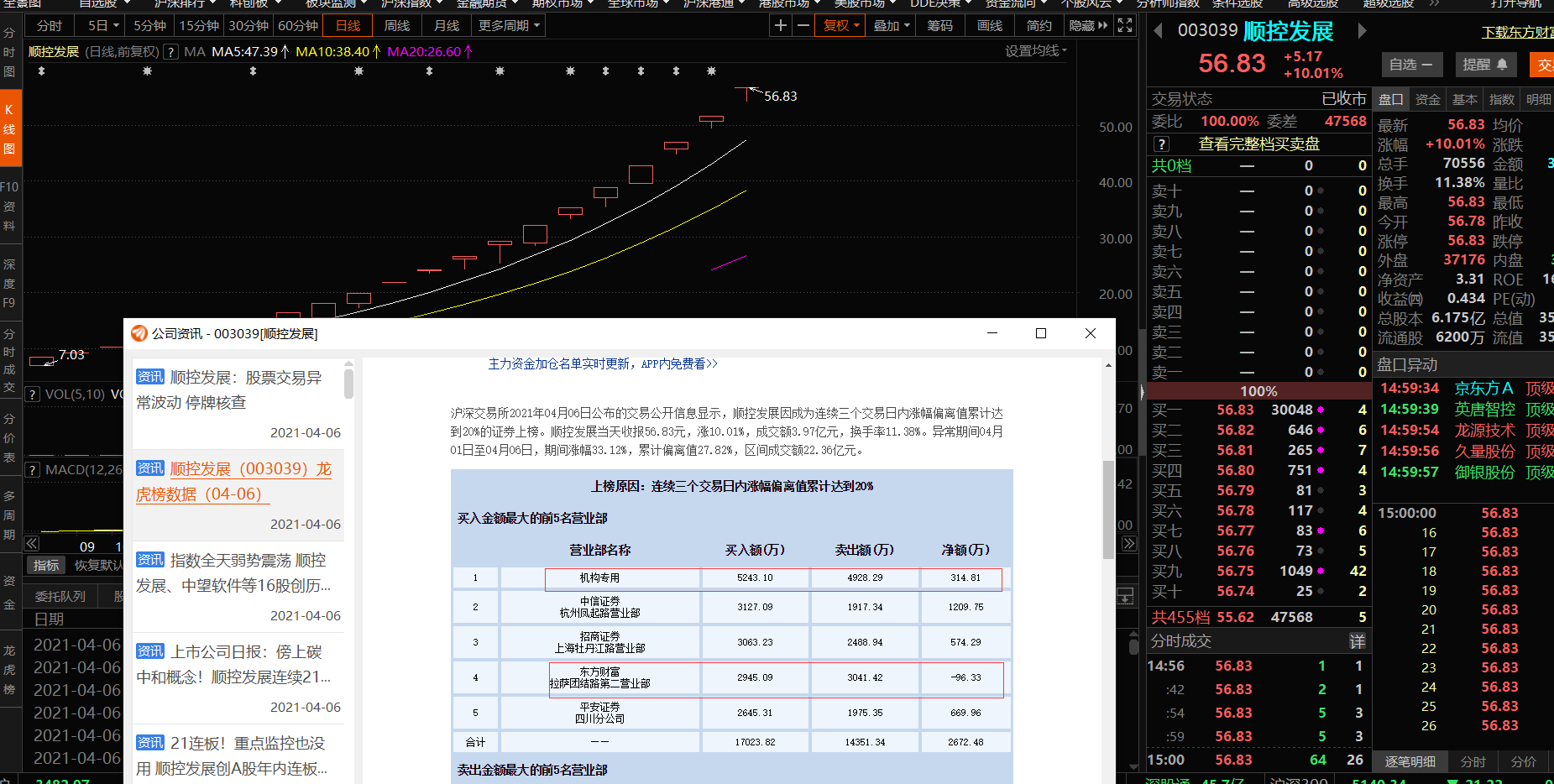Toggle 隐藏 side panel button
The height and width of the screenshot is (784, 1554).
[x=1088, y=25]
